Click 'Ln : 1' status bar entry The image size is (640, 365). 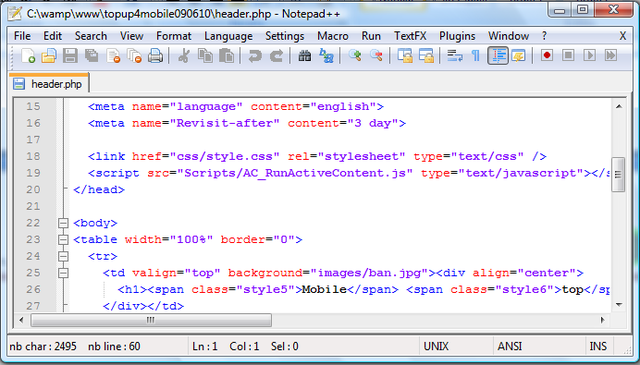[x=205, y=347]
